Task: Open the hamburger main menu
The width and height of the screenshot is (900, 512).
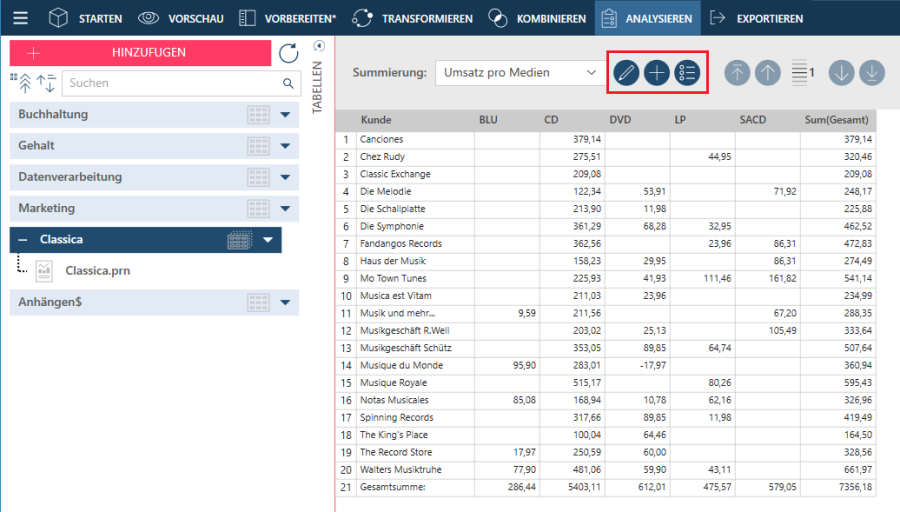Action: pyautogui.click(x=20, y=17)
